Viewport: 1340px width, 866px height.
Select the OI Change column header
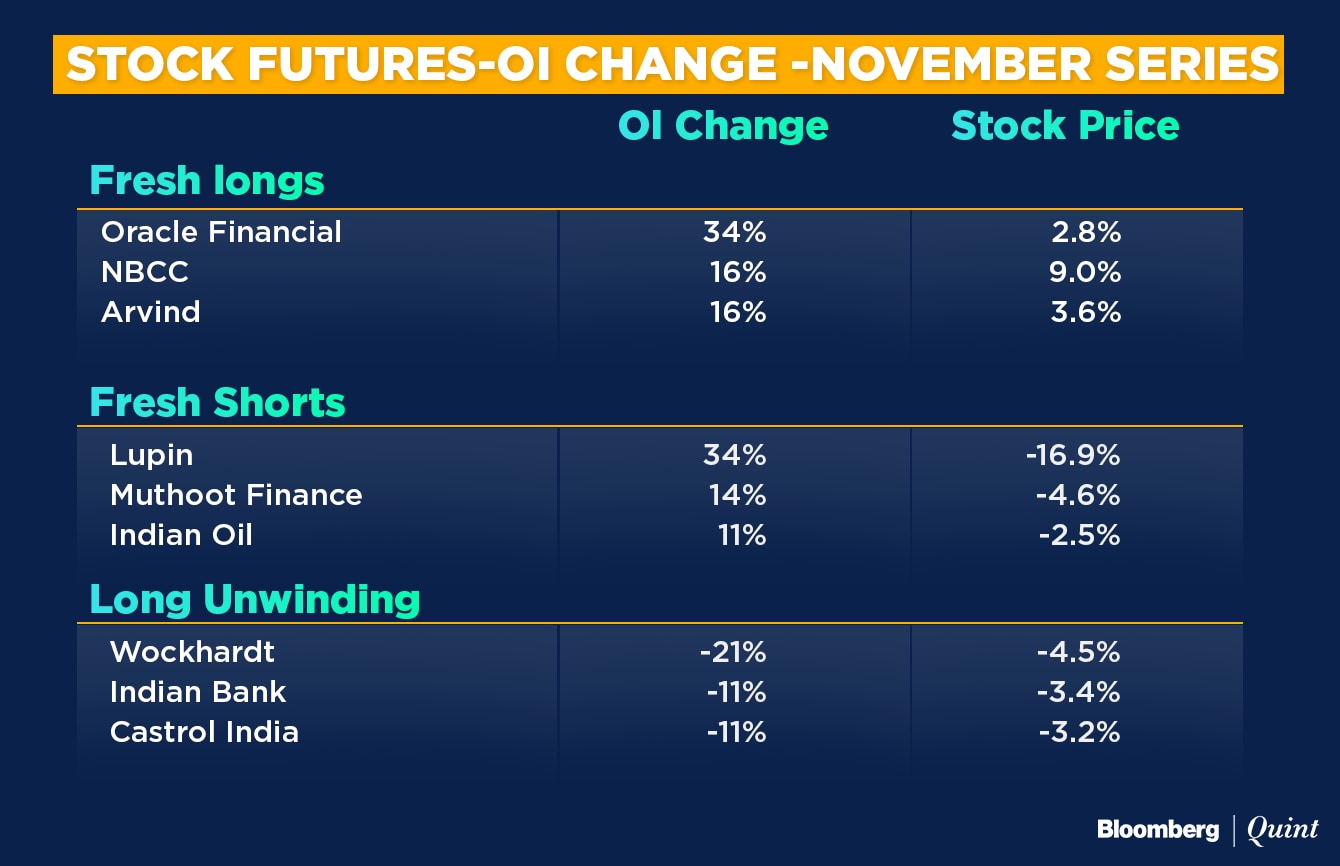tap(723, 126)
